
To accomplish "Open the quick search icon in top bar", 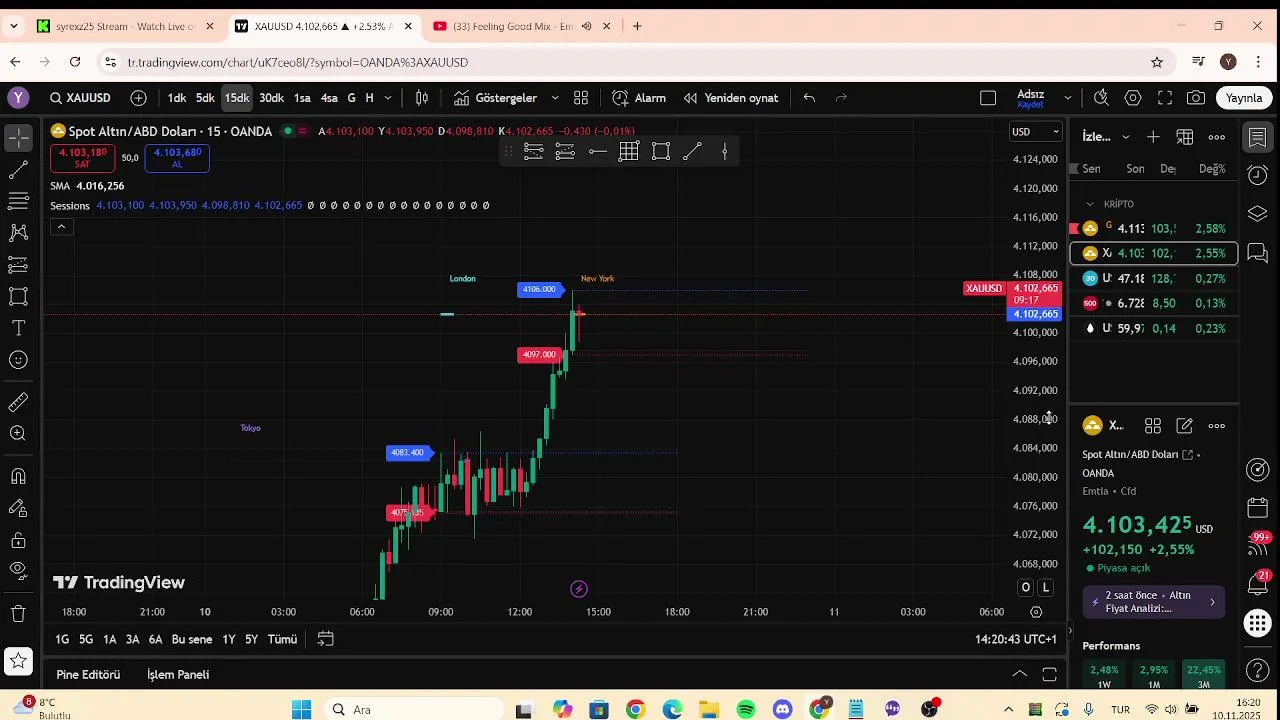I will (1101, 98).
